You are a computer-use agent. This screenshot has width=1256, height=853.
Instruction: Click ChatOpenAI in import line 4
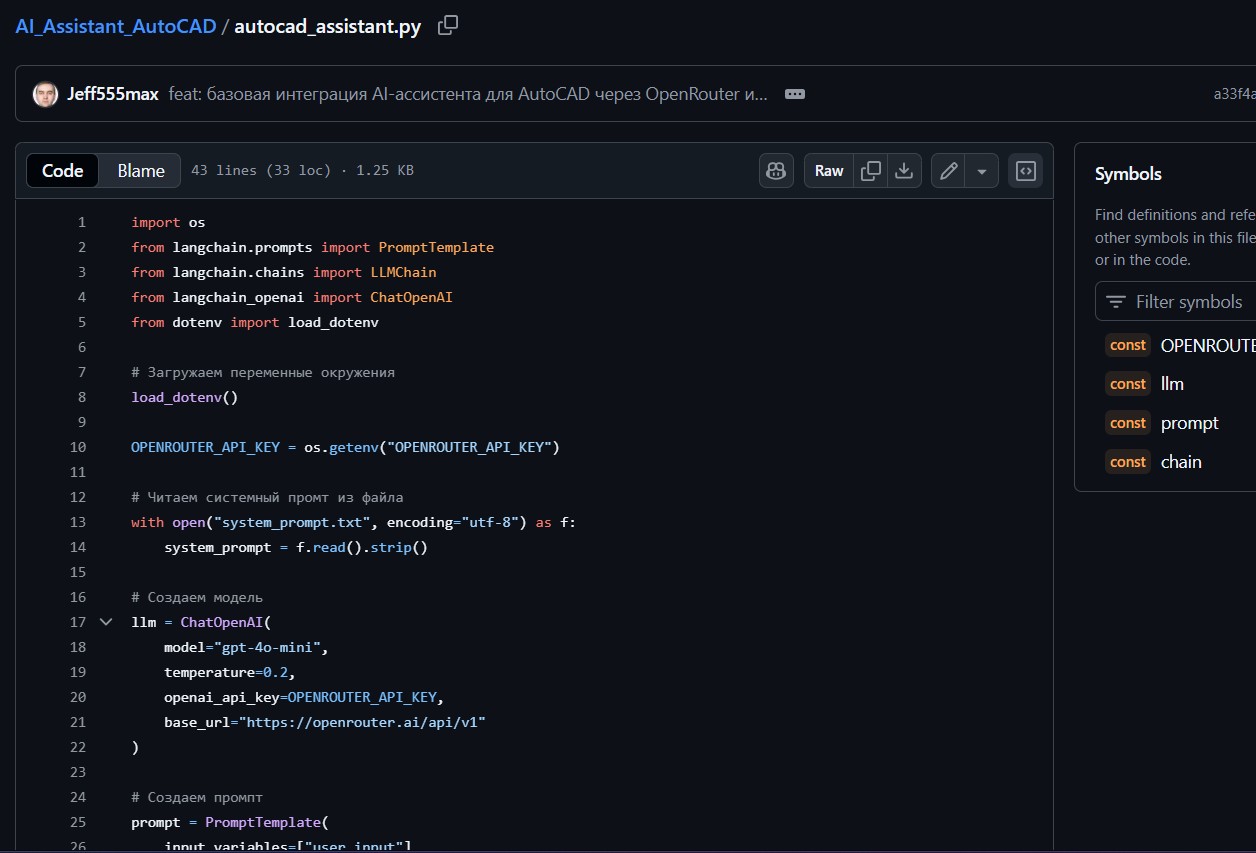[x=411, y=297]
